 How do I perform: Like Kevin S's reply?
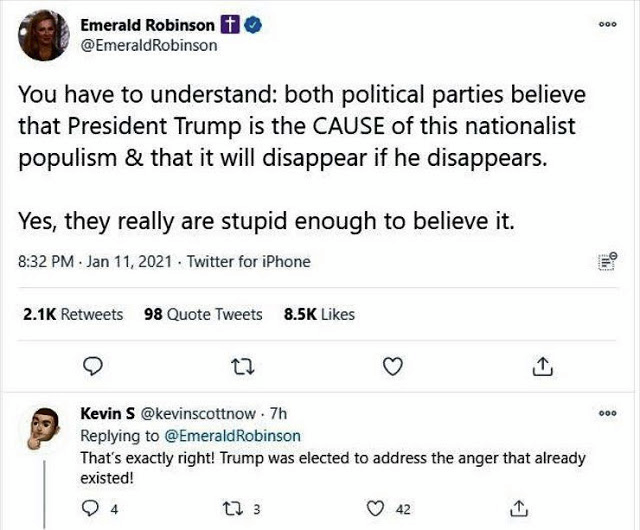(376, 508)
